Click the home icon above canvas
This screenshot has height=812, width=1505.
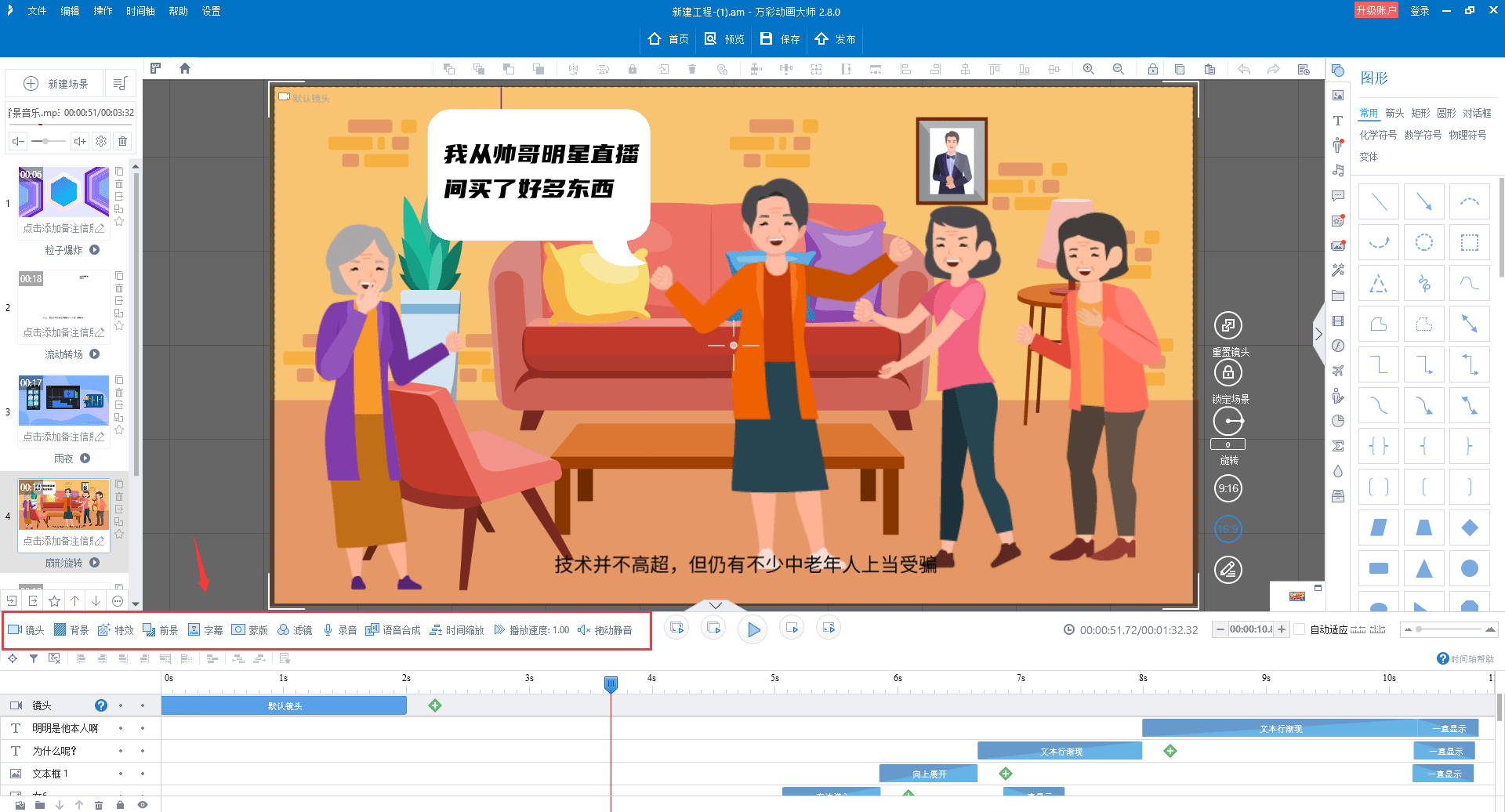coord(185,69)
